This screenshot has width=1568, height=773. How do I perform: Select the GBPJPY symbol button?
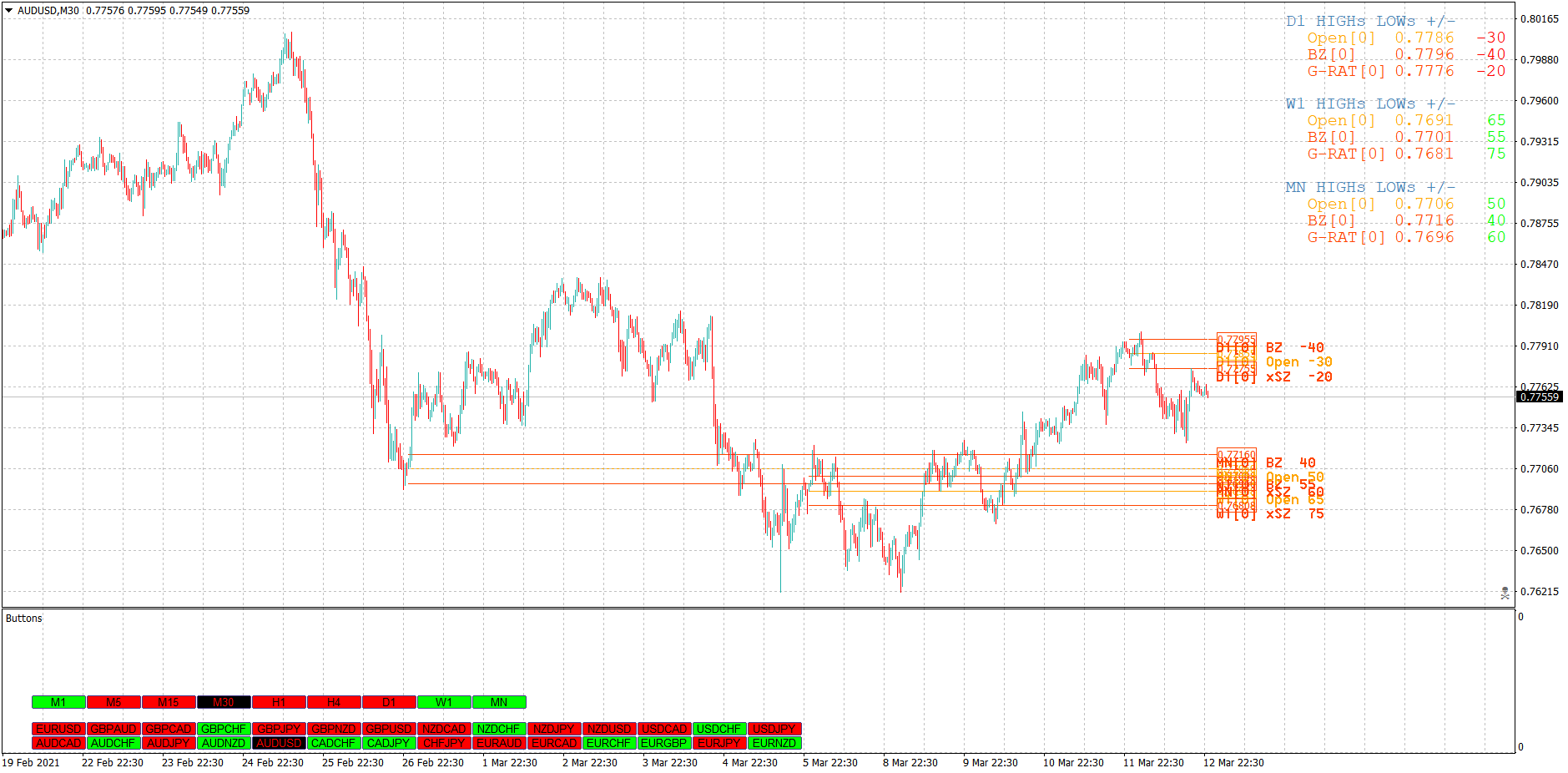pyautogui.click(x=279, y=729)
